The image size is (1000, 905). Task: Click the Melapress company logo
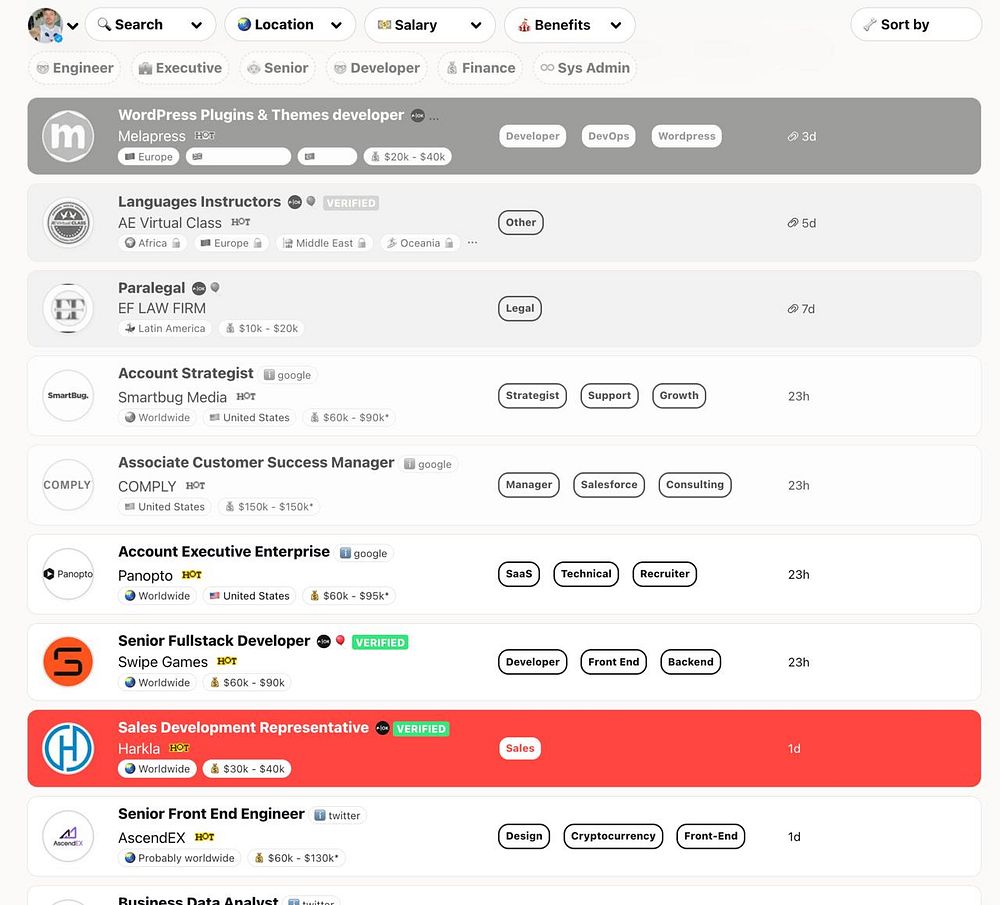tap(68, 136)
